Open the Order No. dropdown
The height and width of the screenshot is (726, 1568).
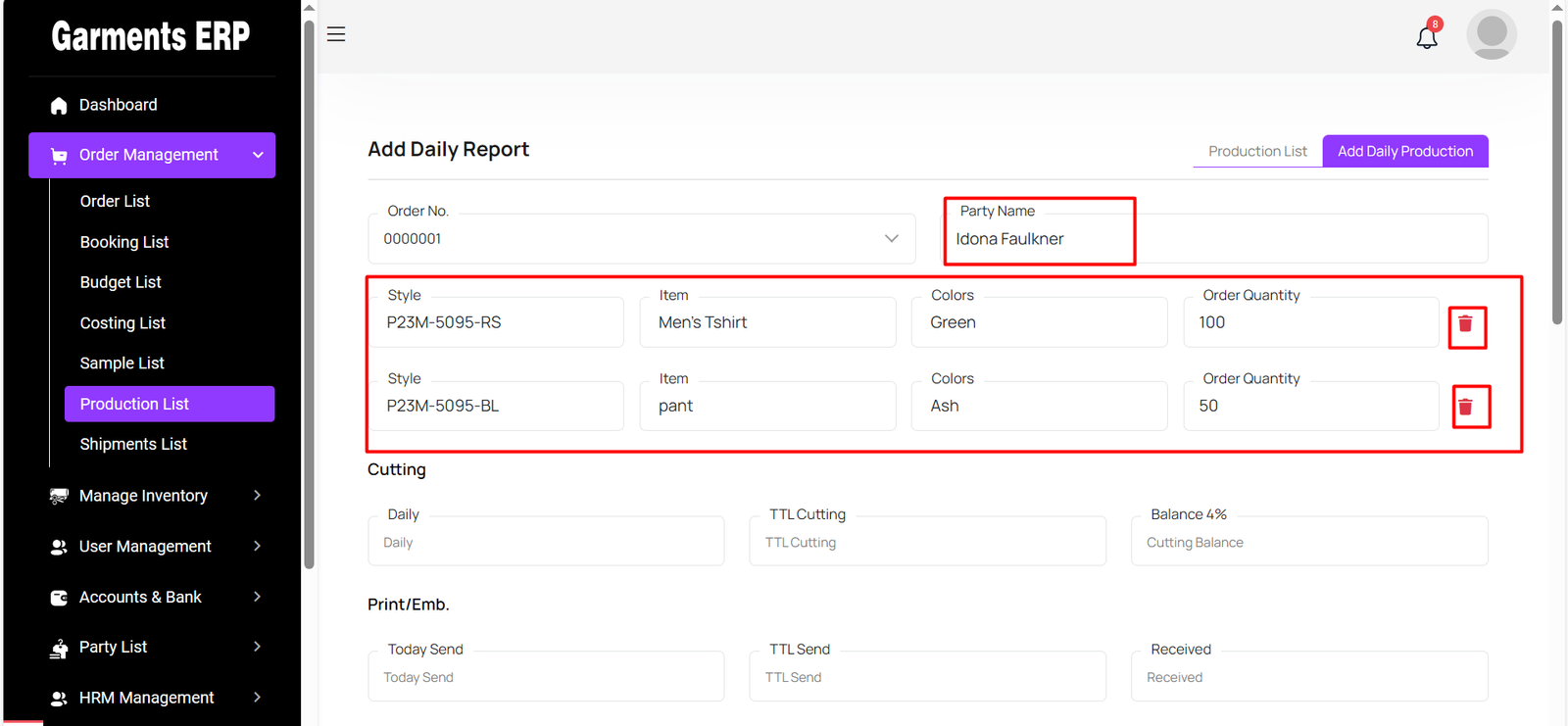tap(891, 239)
